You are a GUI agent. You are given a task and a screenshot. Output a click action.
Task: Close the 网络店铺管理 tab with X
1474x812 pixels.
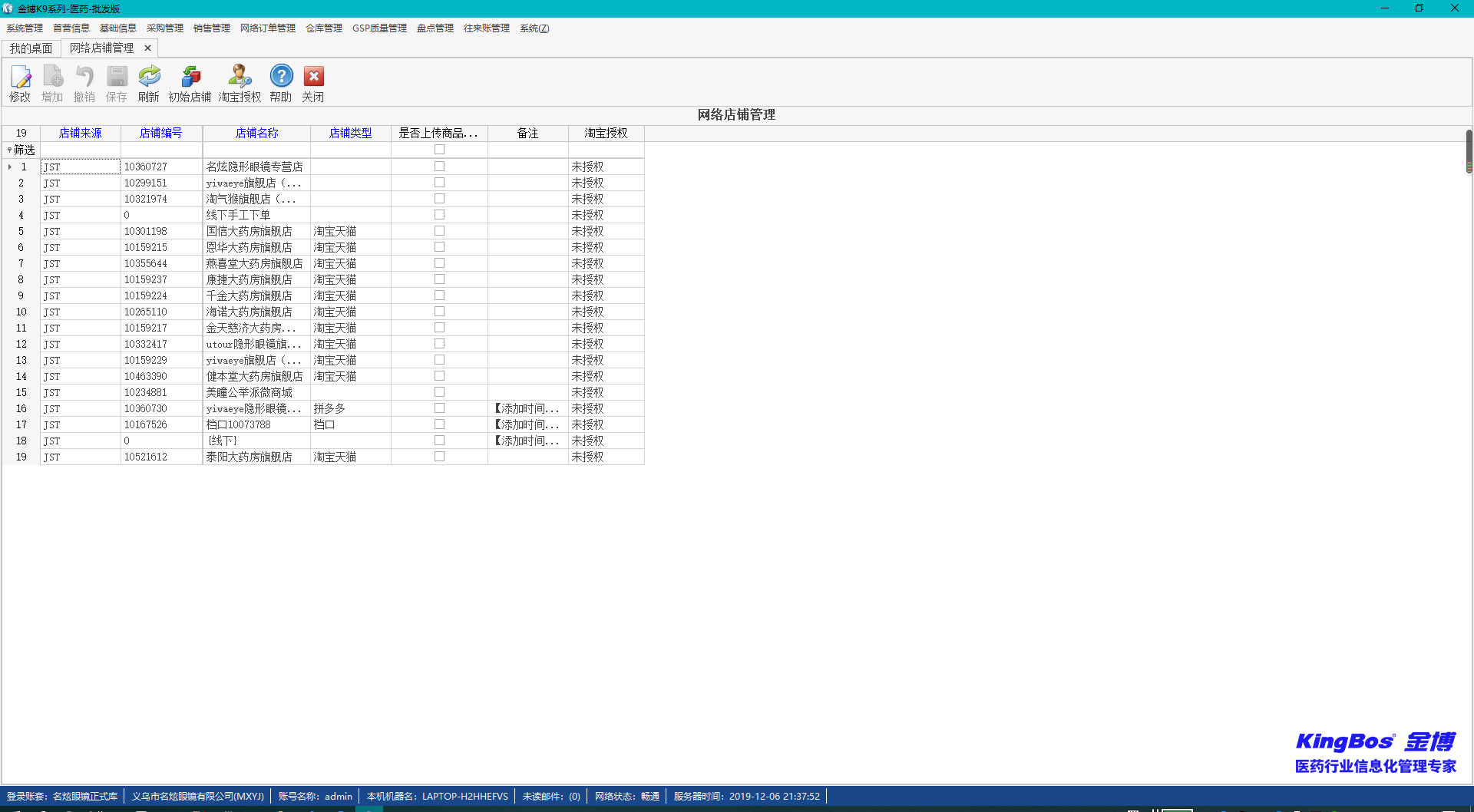click(x=147, y=48)
